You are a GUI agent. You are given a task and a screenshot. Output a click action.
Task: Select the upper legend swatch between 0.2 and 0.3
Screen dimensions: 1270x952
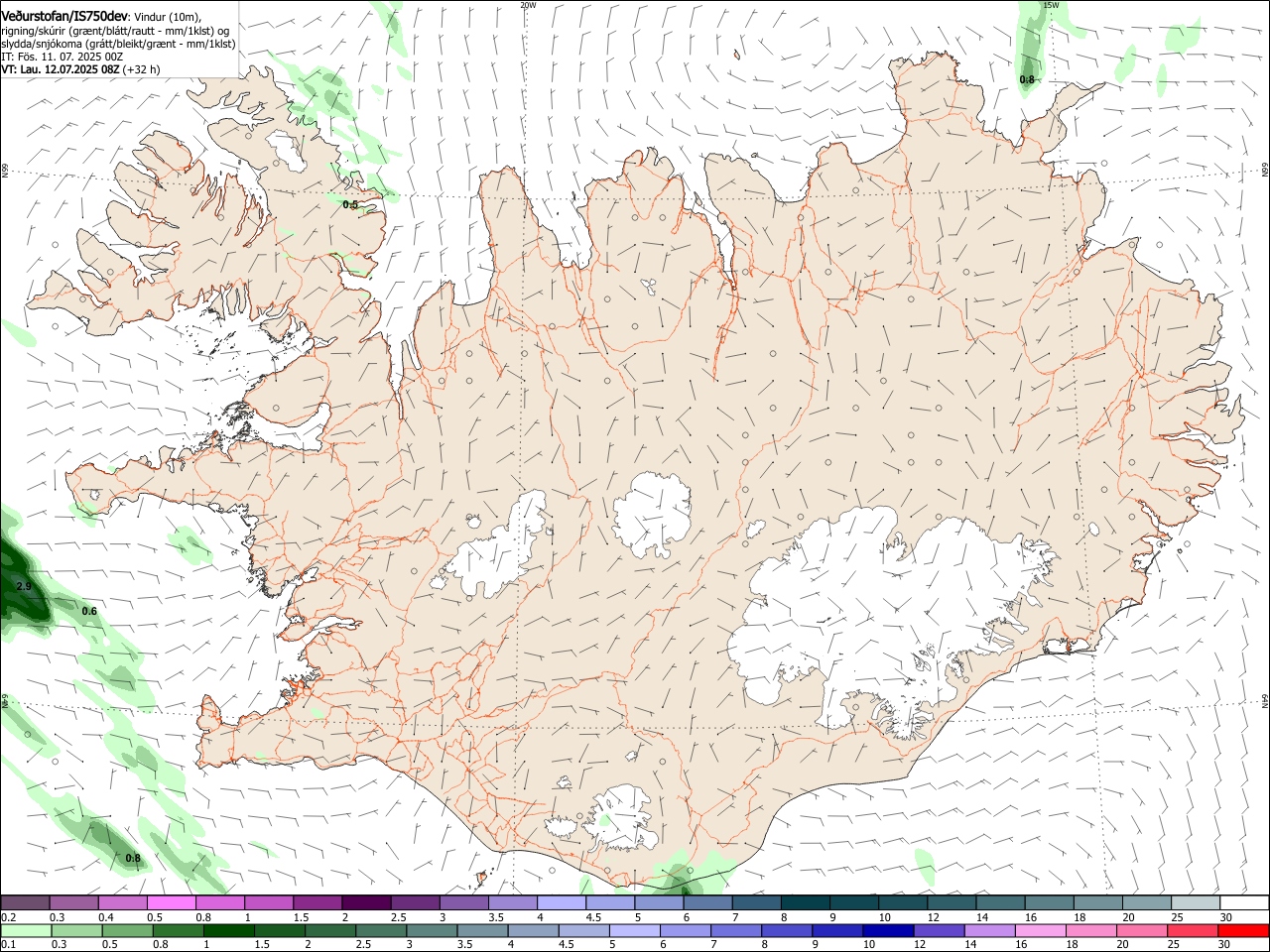point(25,902)
